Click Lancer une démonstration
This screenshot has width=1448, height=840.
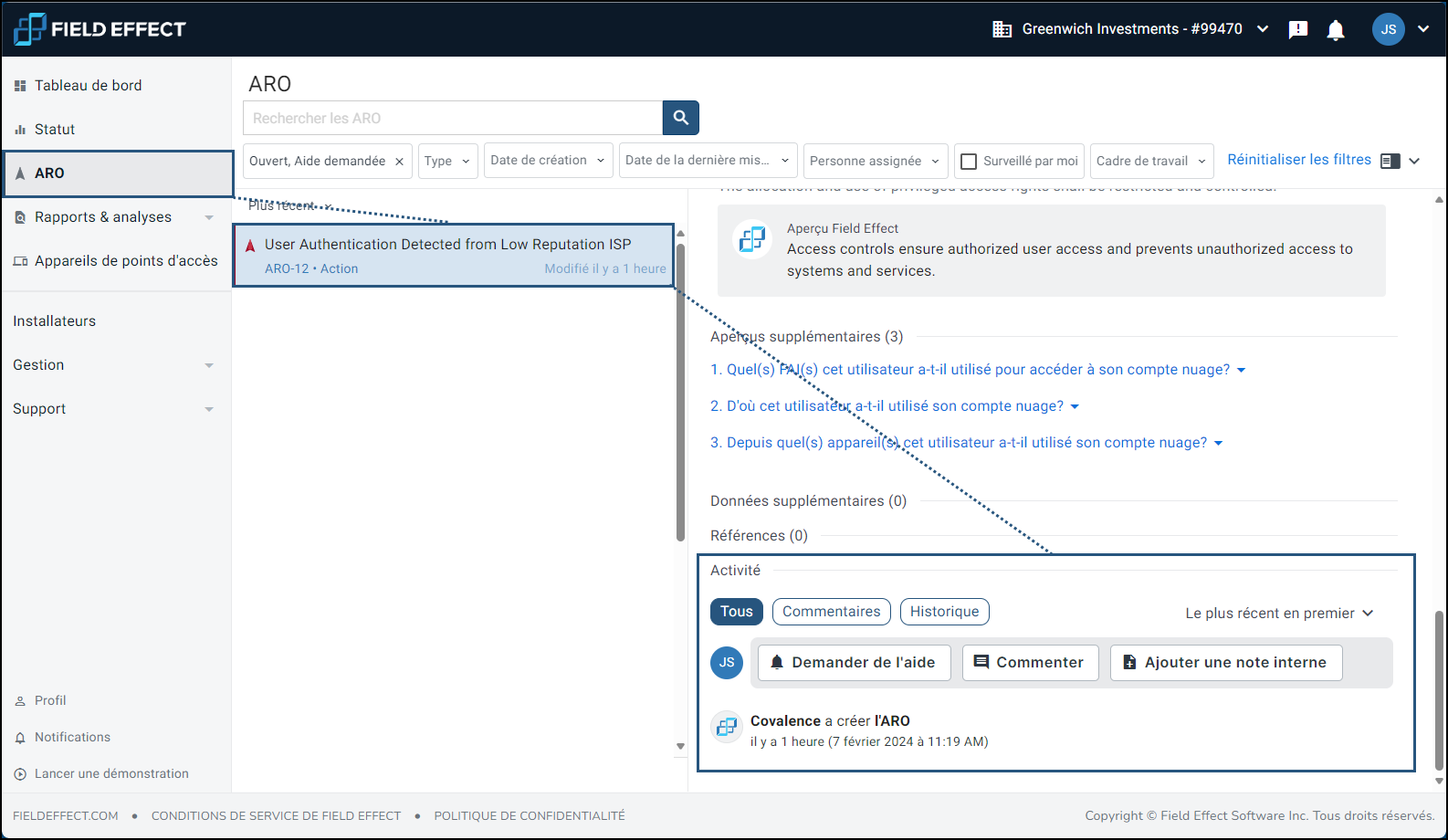111,773
